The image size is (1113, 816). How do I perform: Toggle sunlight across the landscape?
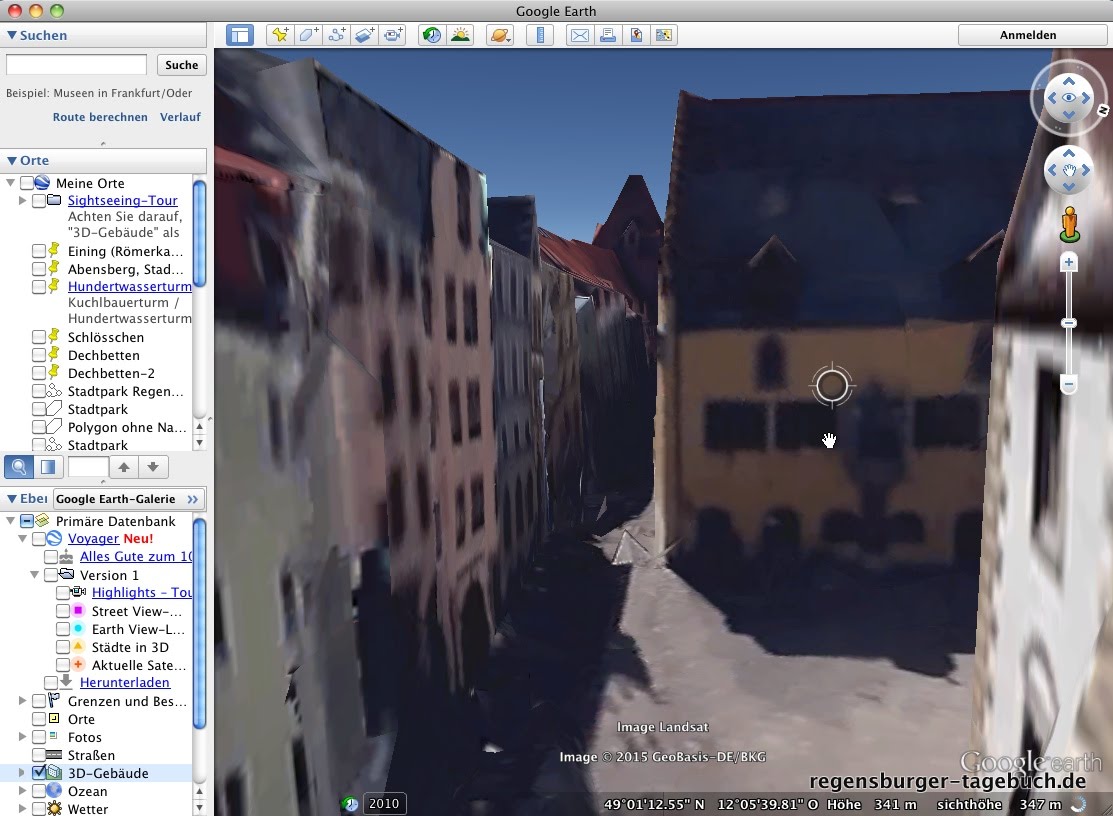tap(460, 35)
